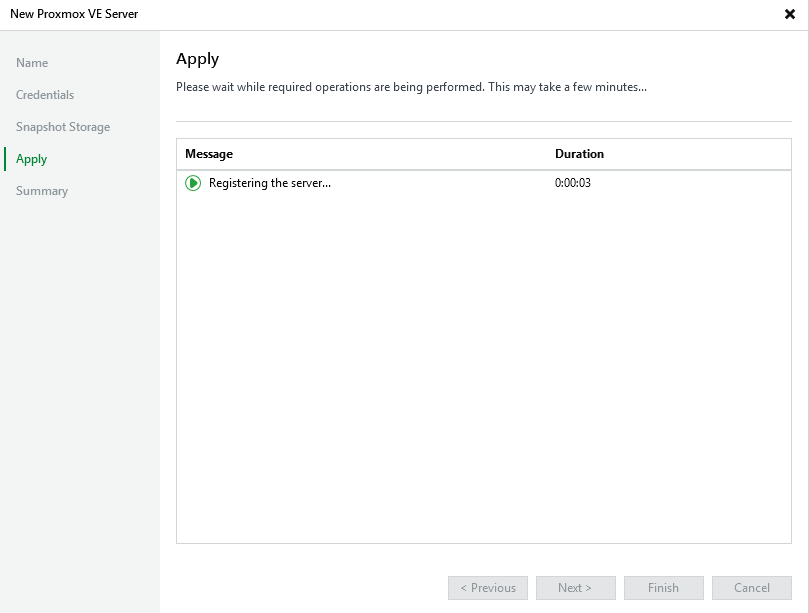
Task: Click the 'Please wait while required operations' description
Action: (x=411, y=87)
